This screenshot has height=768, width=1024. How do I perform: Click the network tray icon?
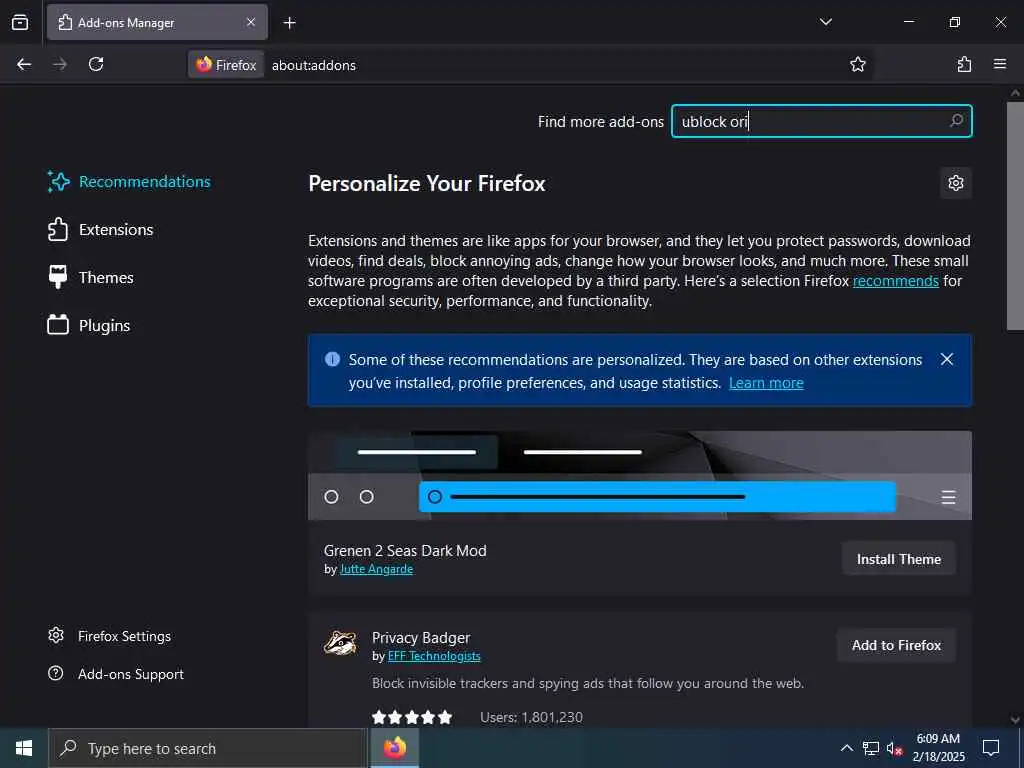tap(871, 748)
